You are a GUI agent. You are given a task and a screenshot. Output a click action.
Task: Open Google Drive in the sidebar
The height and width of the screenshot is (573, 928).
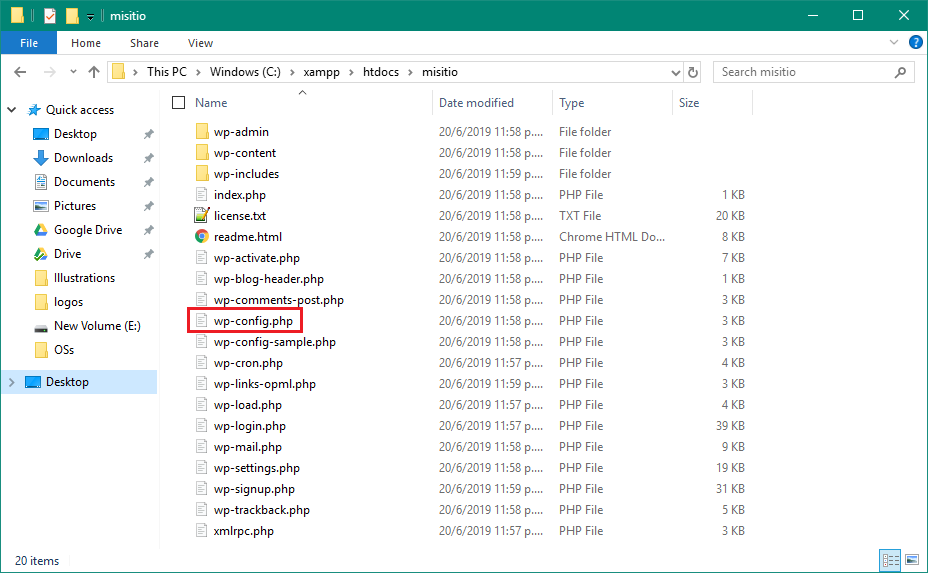[x=88, y=230]
